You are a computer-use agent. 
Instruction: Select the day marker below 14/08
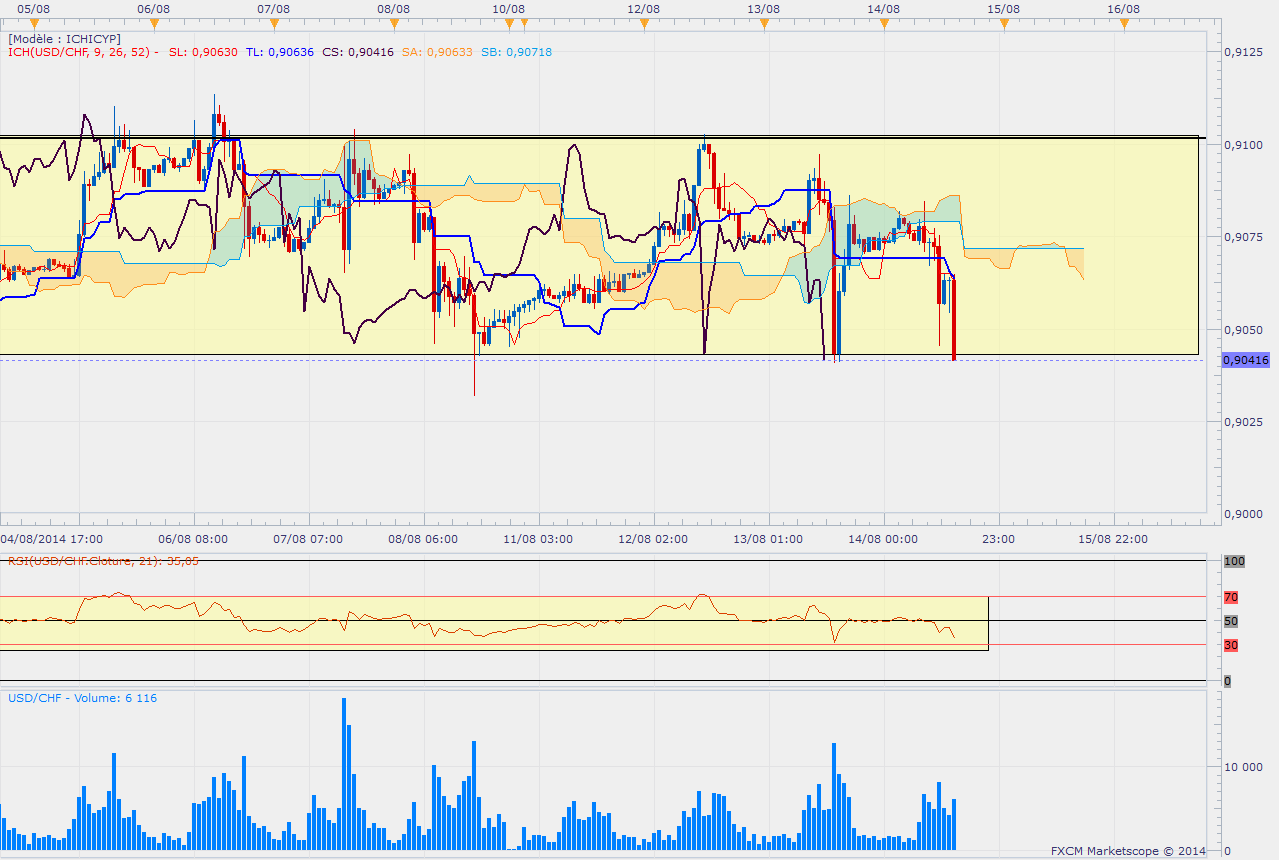[884, 24]
